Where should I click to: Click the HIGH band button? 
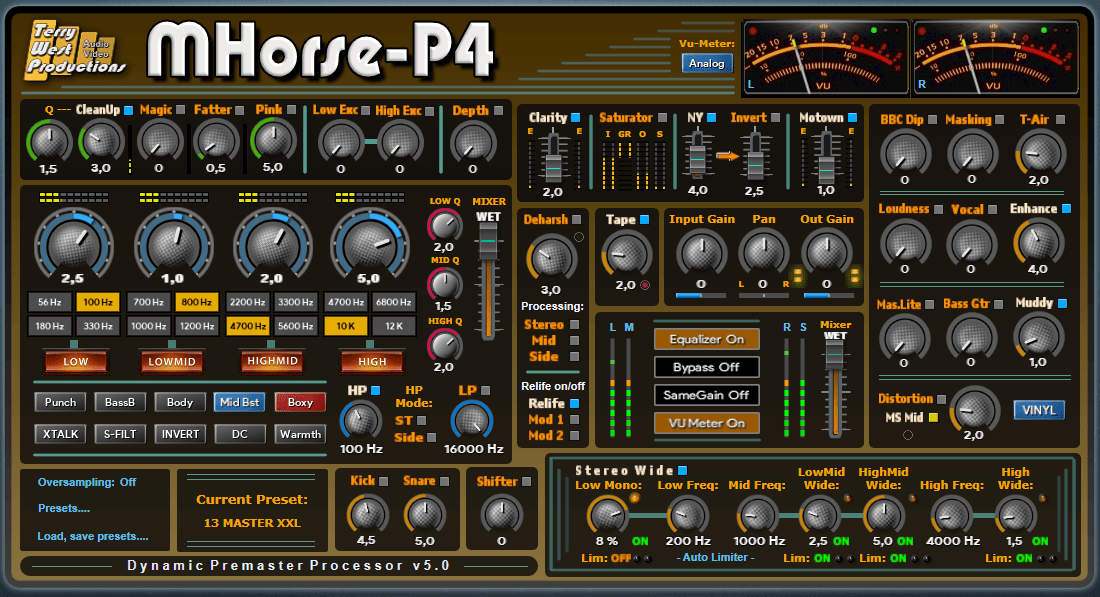[372, 362]
